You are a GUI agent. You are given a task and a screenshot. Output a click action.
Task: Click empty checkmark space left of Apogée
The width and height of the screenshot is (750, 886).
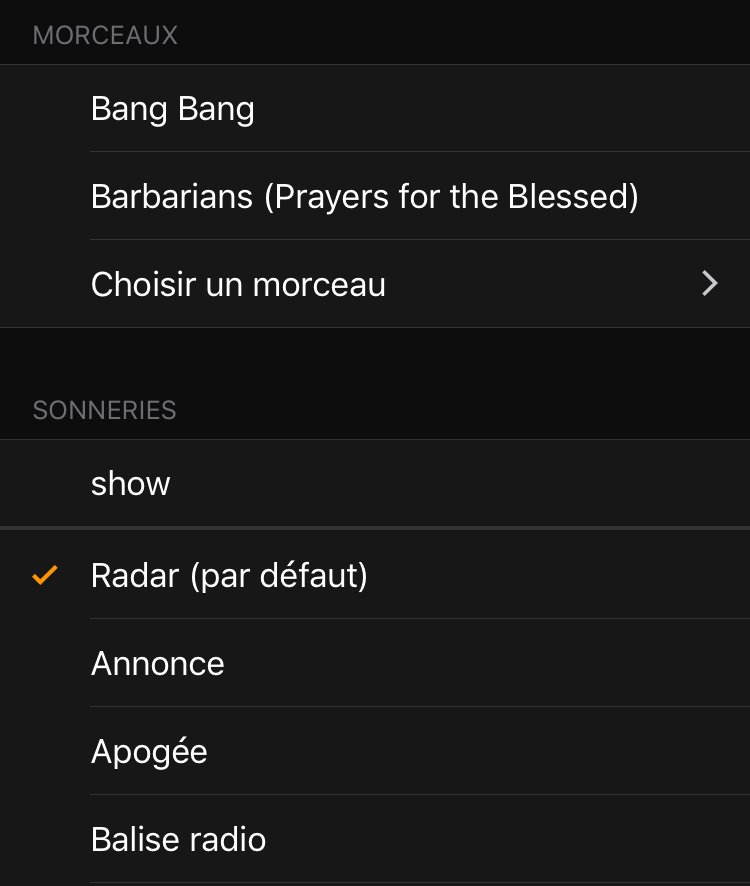coord(45,752)
